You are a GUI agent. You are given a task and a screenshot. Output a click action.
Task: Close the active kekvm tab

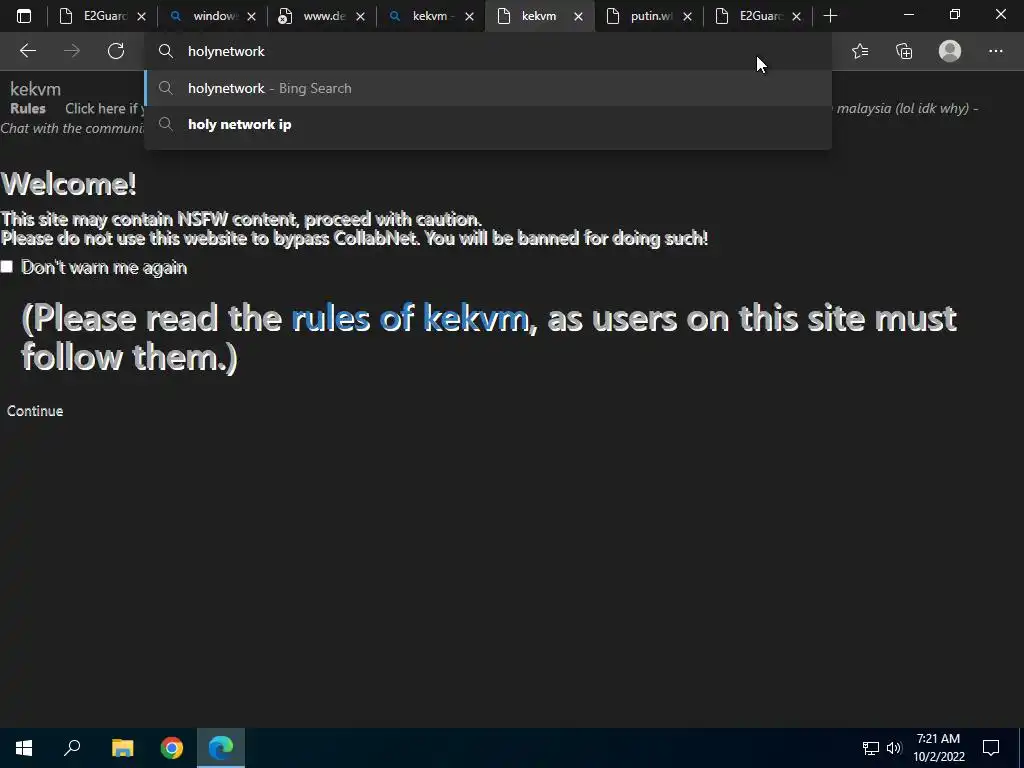click(x=578, y=17)
